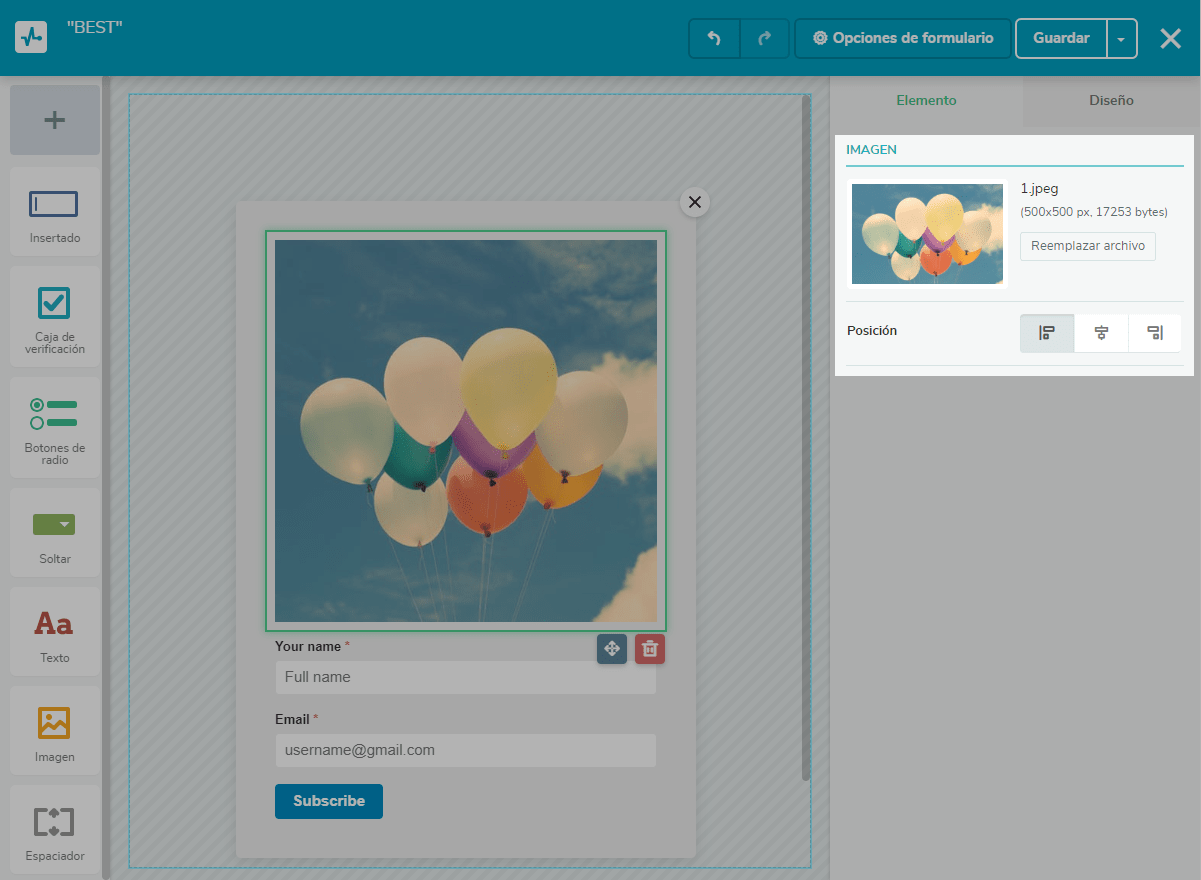Delete the selected image with trash icon
Screen dimensions: 1201x880
649,648
